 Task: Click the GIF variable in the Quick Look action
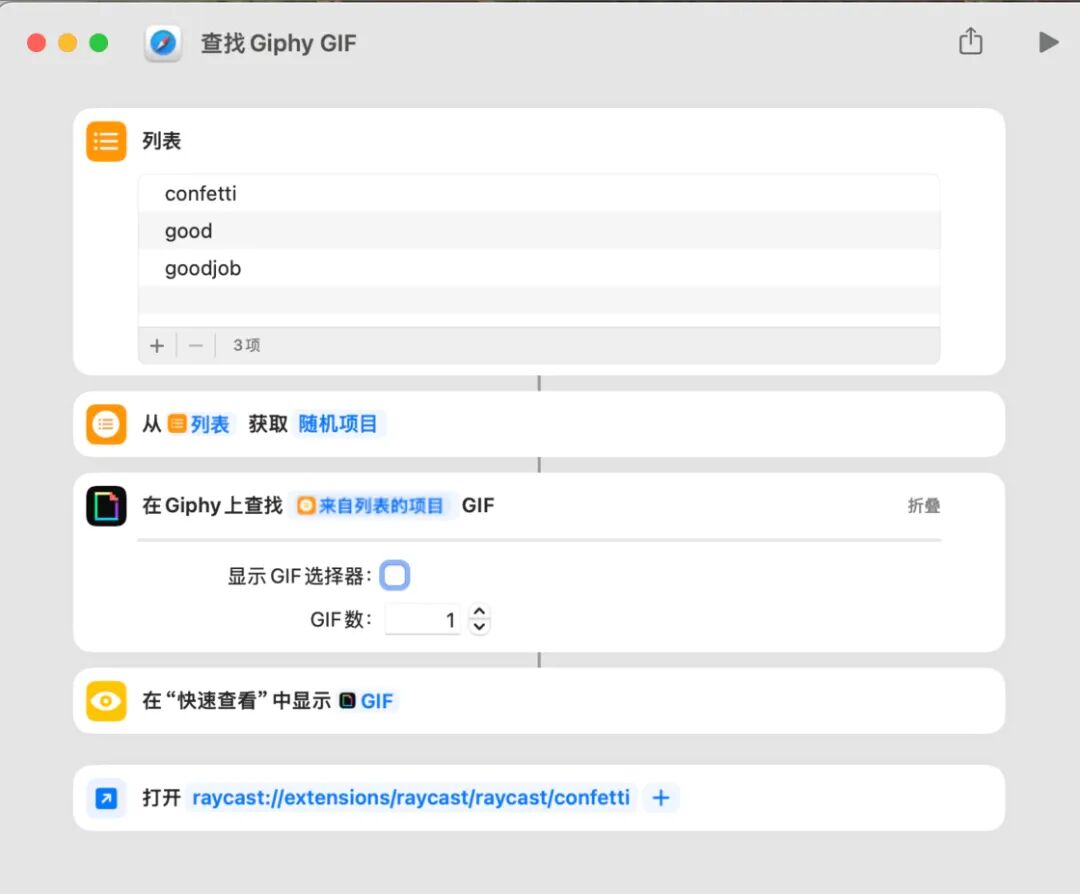367,701
